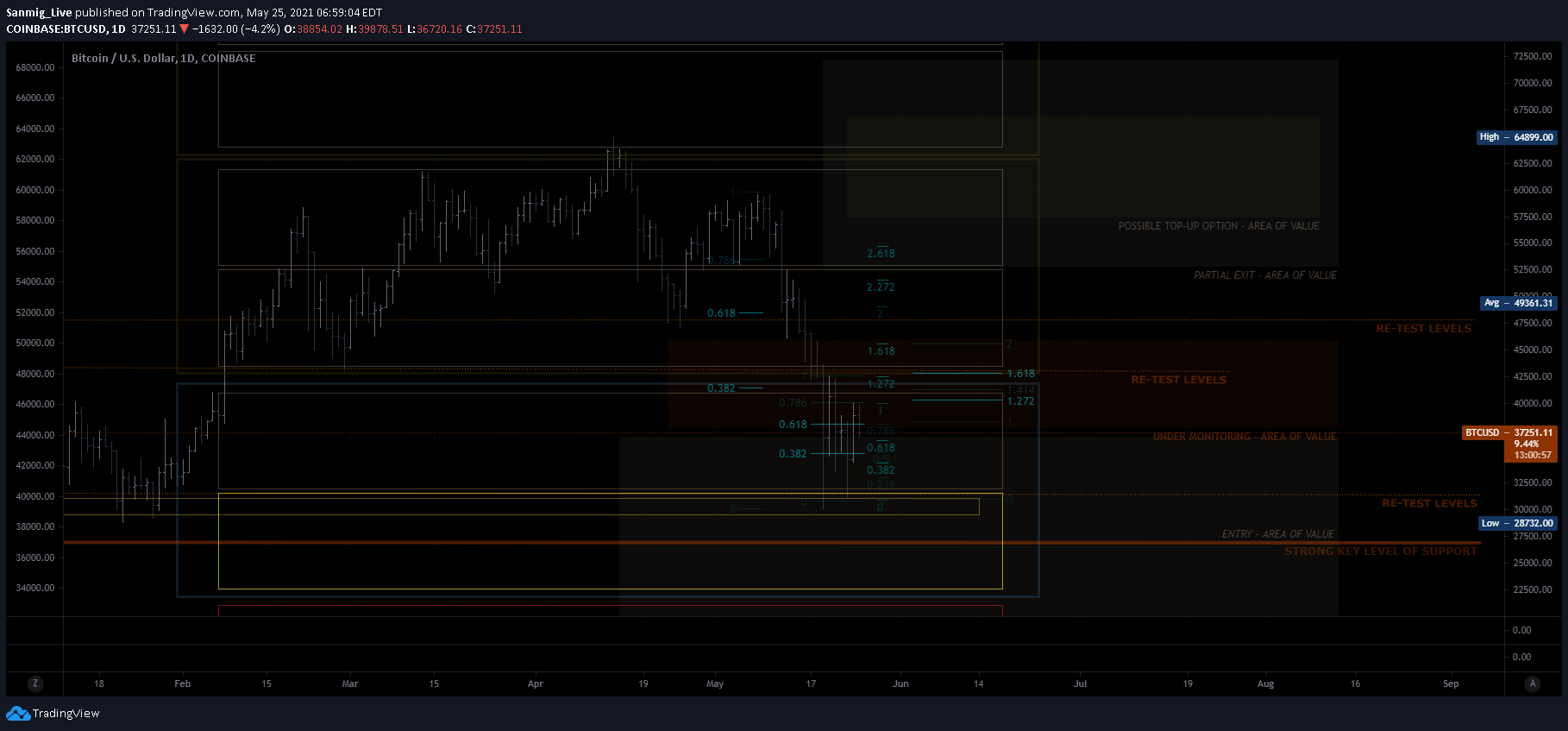
Task: Open the TradingView logo link
Action: (x=53, y=713)
